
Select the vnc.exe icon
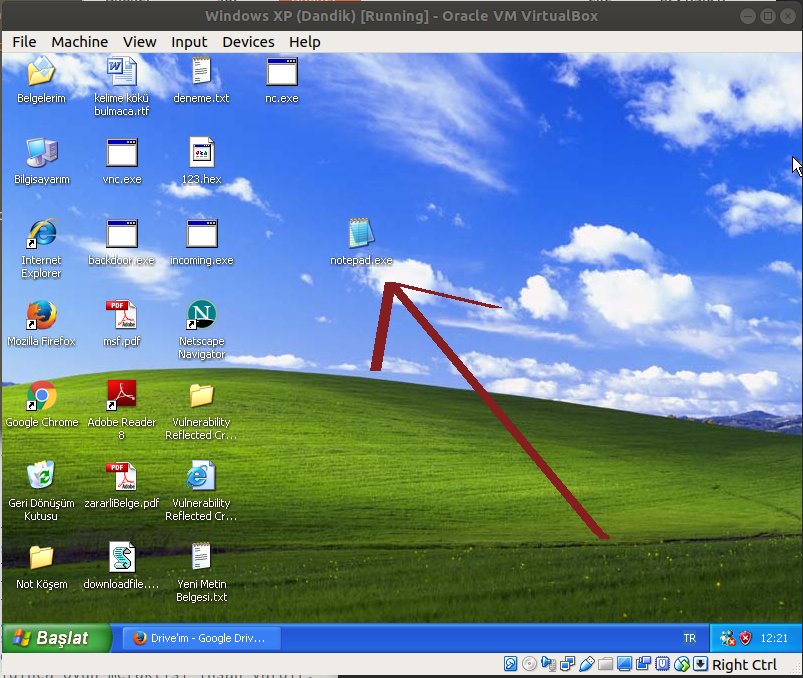122,152
